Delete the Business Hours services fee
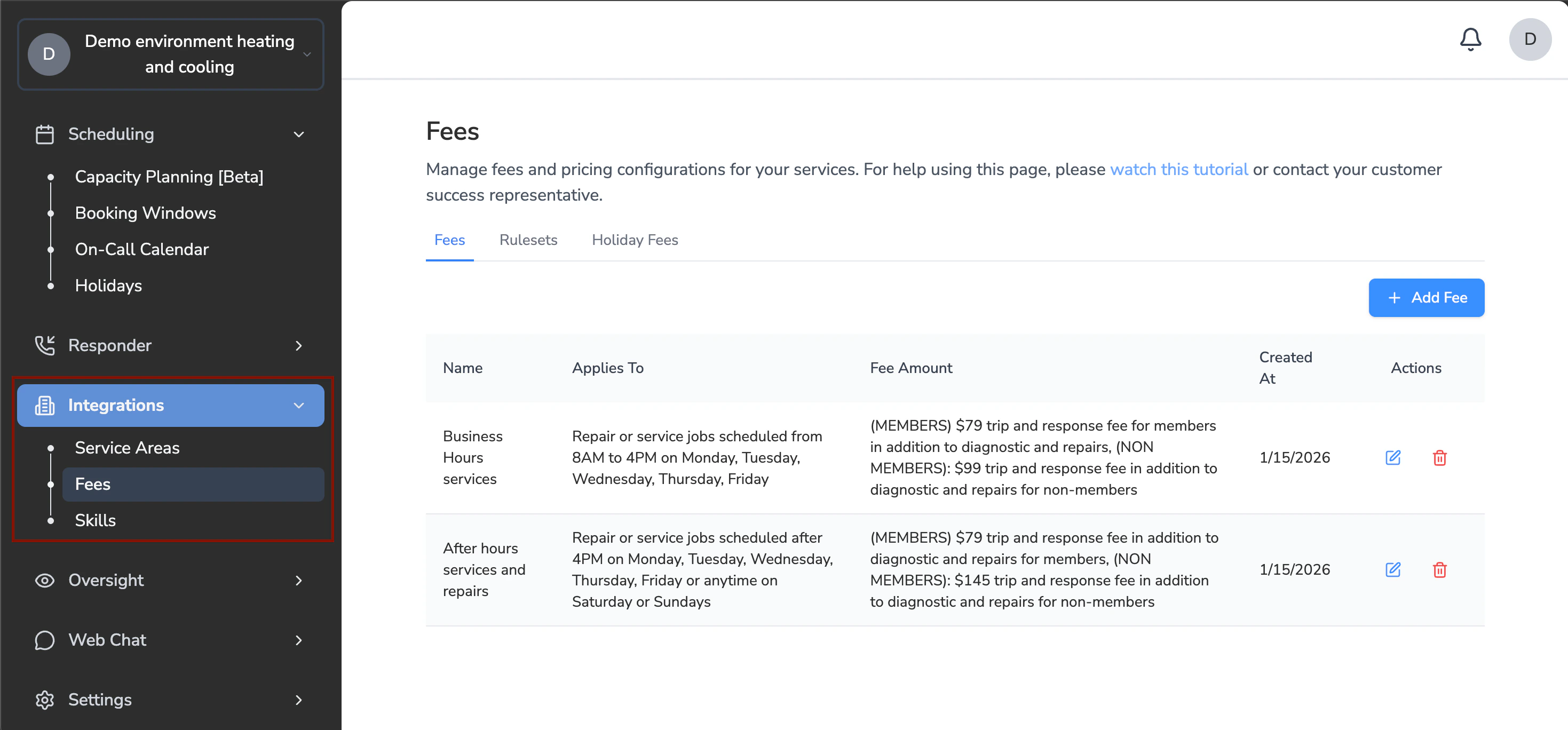 point(1439,457)
